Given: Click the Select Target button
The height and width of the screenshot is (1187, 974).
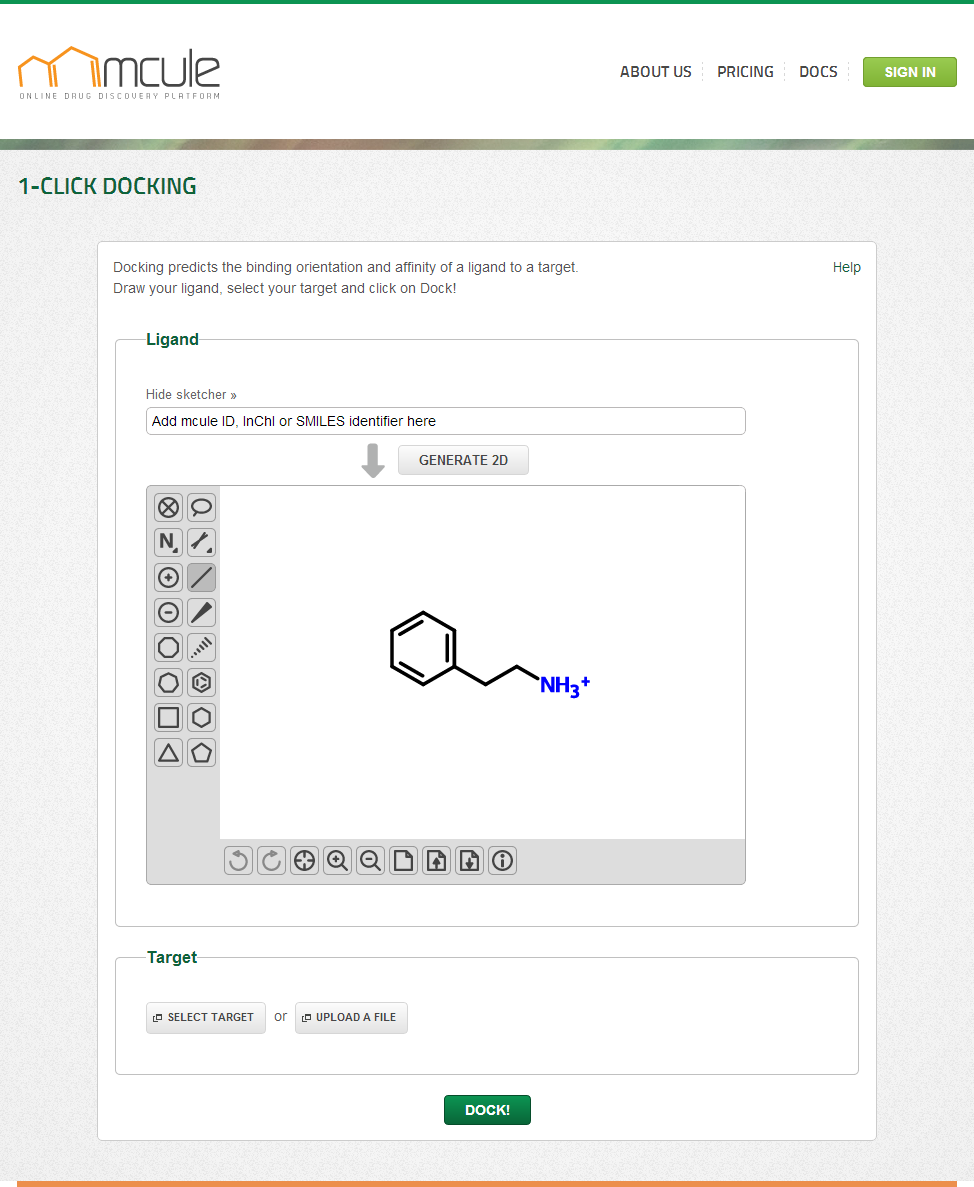Looking at the screenshot, I should (x=206, y=1017).
